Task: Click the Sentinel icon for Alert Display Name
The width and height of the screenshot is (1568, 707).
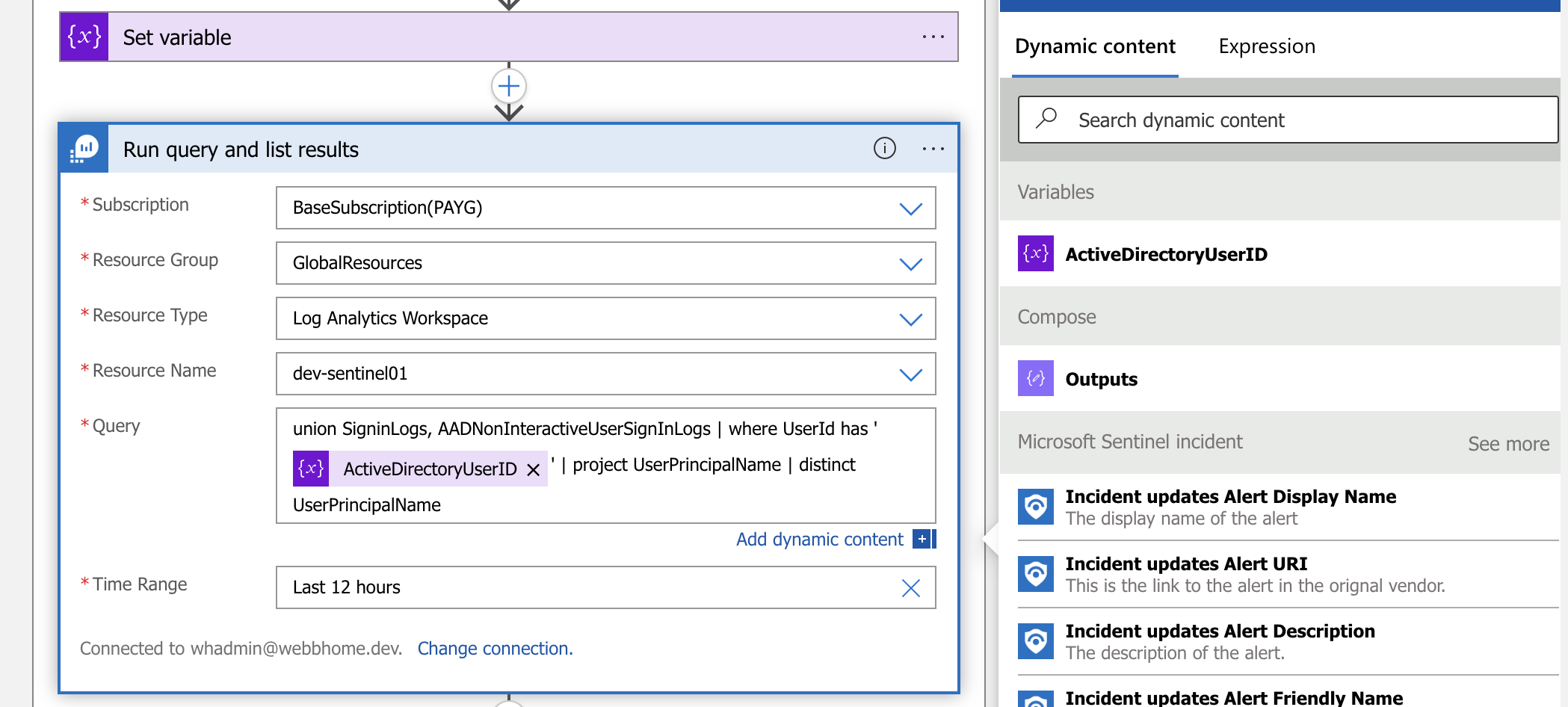Action: tap(1036, 507)
